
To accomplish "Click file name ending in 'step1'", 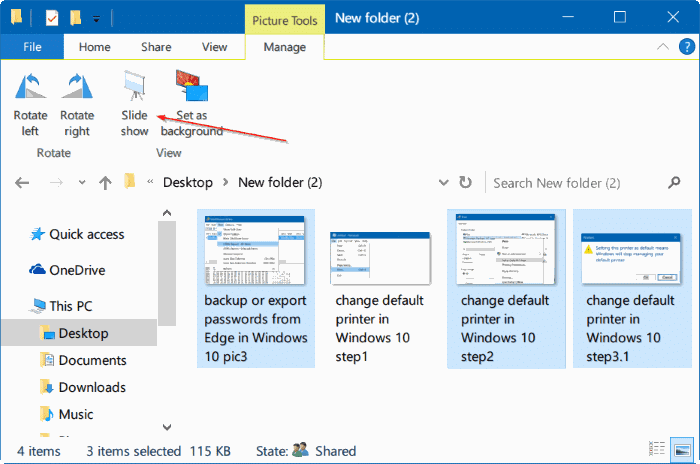I will (x=379, y=328).
